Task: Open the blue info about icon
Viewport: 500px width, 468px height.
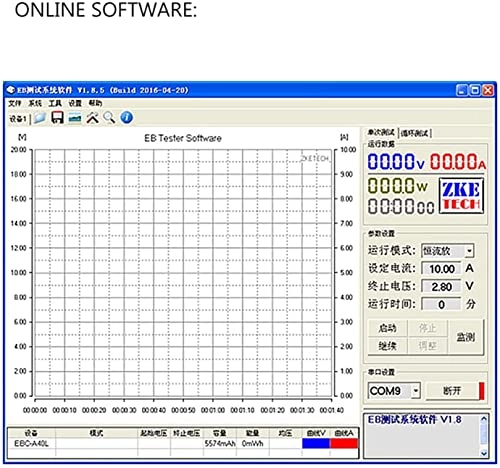Action: tap(127, 118)
